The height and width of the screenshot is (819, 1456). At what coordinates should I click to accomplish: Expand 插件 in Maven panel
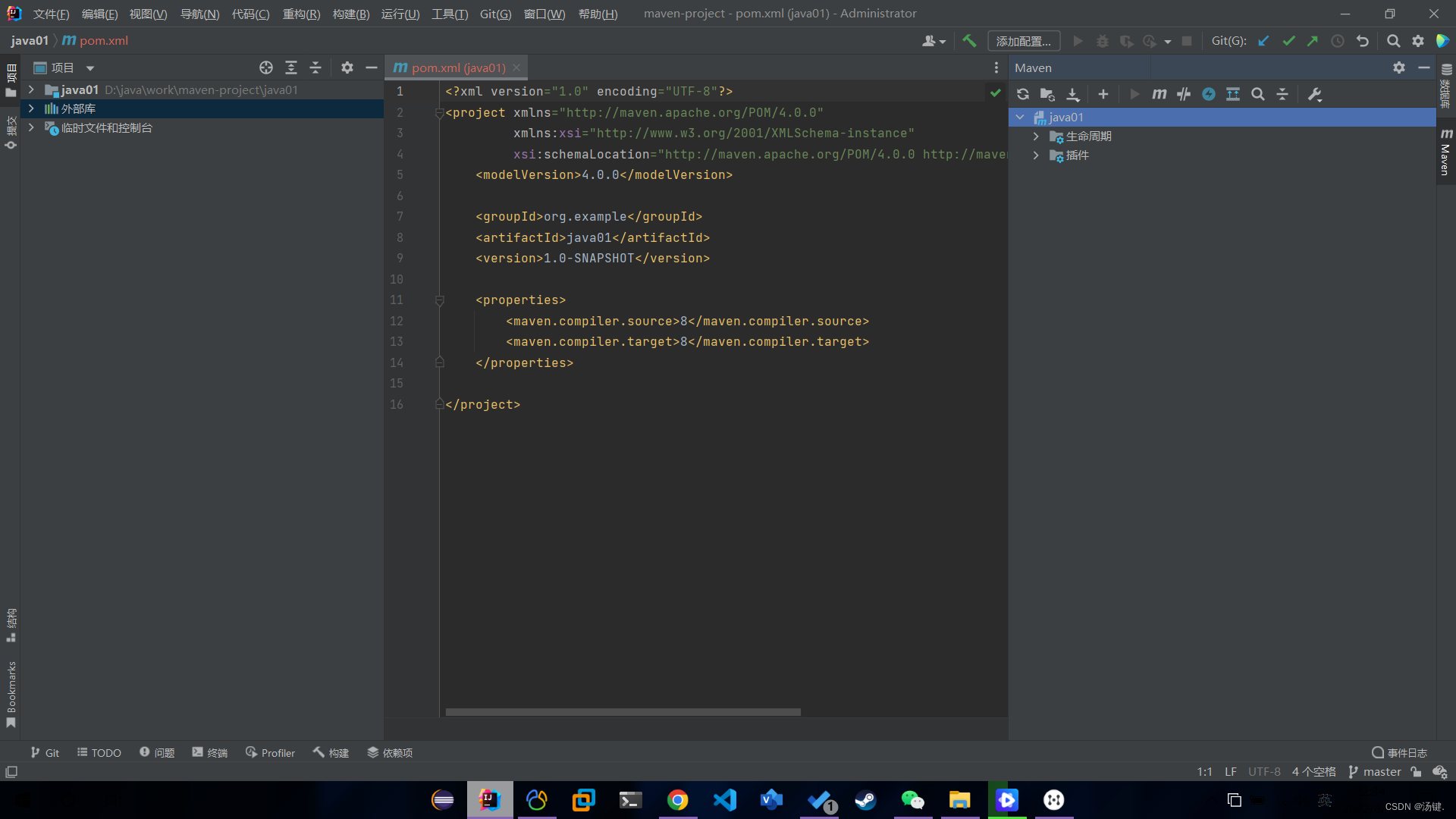click(x=1036, y=155)
